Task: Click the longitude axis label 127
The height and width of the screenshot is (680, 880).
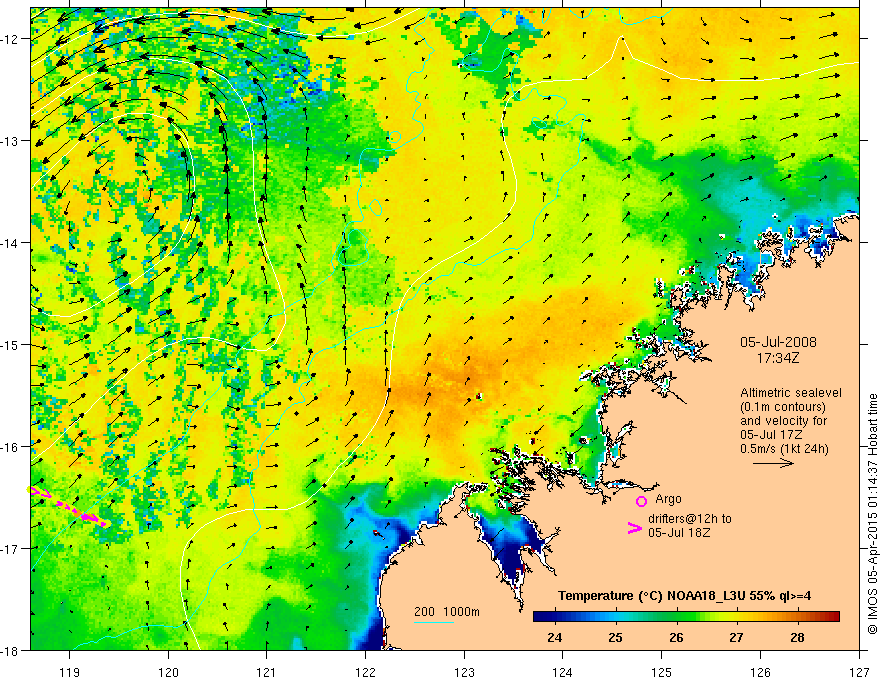Action: (x=859, y=672)
